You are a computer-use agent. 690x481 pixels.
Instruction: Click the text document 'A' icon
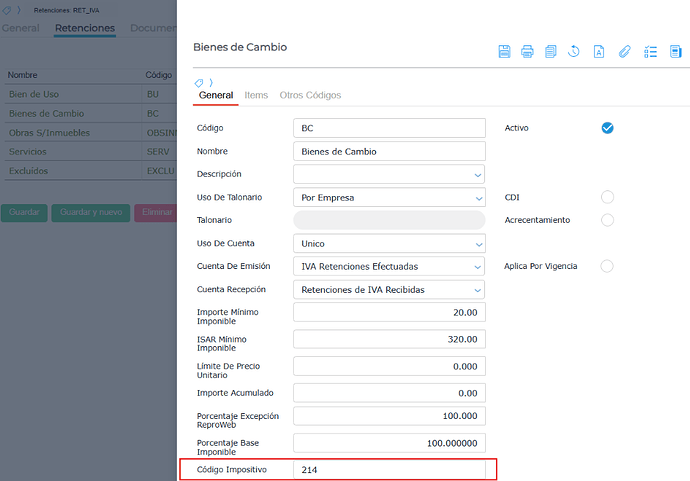pos(599,51)
